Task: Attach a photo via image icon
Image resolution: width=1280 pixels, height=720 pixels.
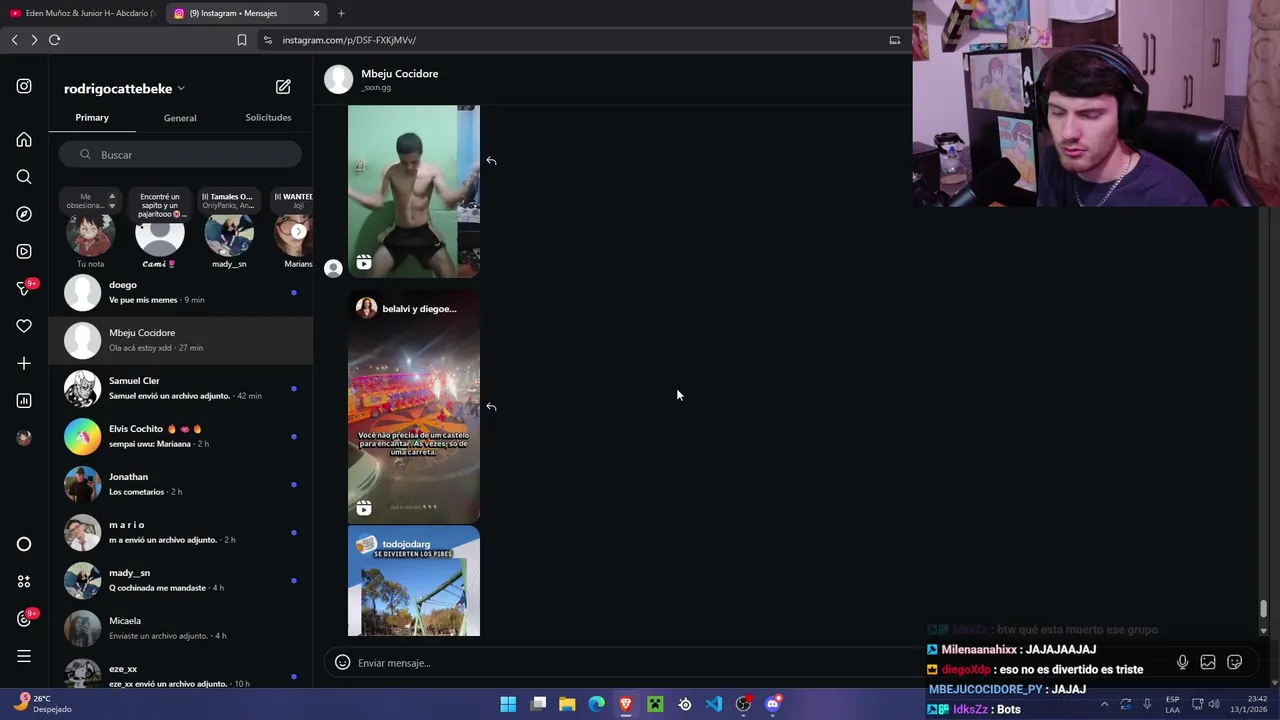Action: point(1208,662)
